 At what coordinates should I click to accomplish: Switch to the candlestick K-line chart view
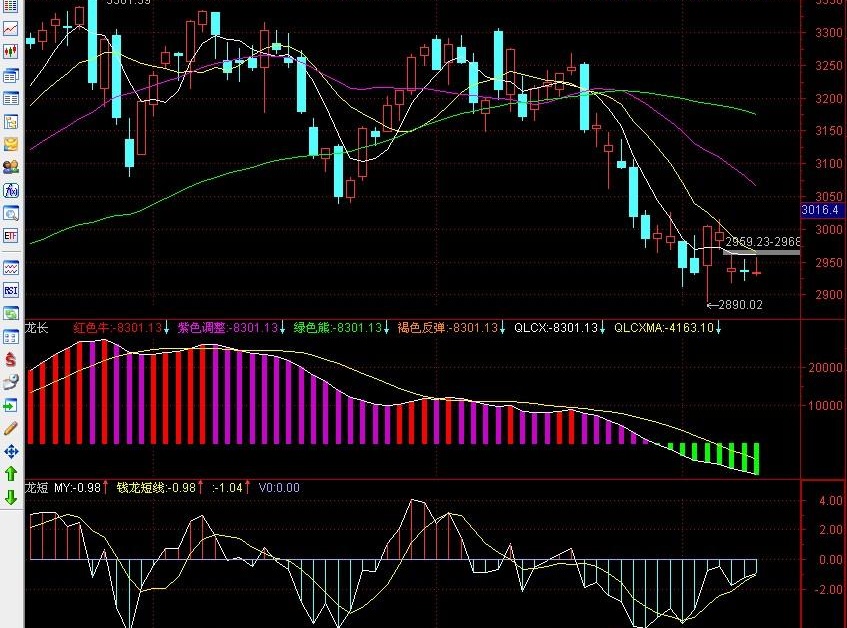coord(11,52)
